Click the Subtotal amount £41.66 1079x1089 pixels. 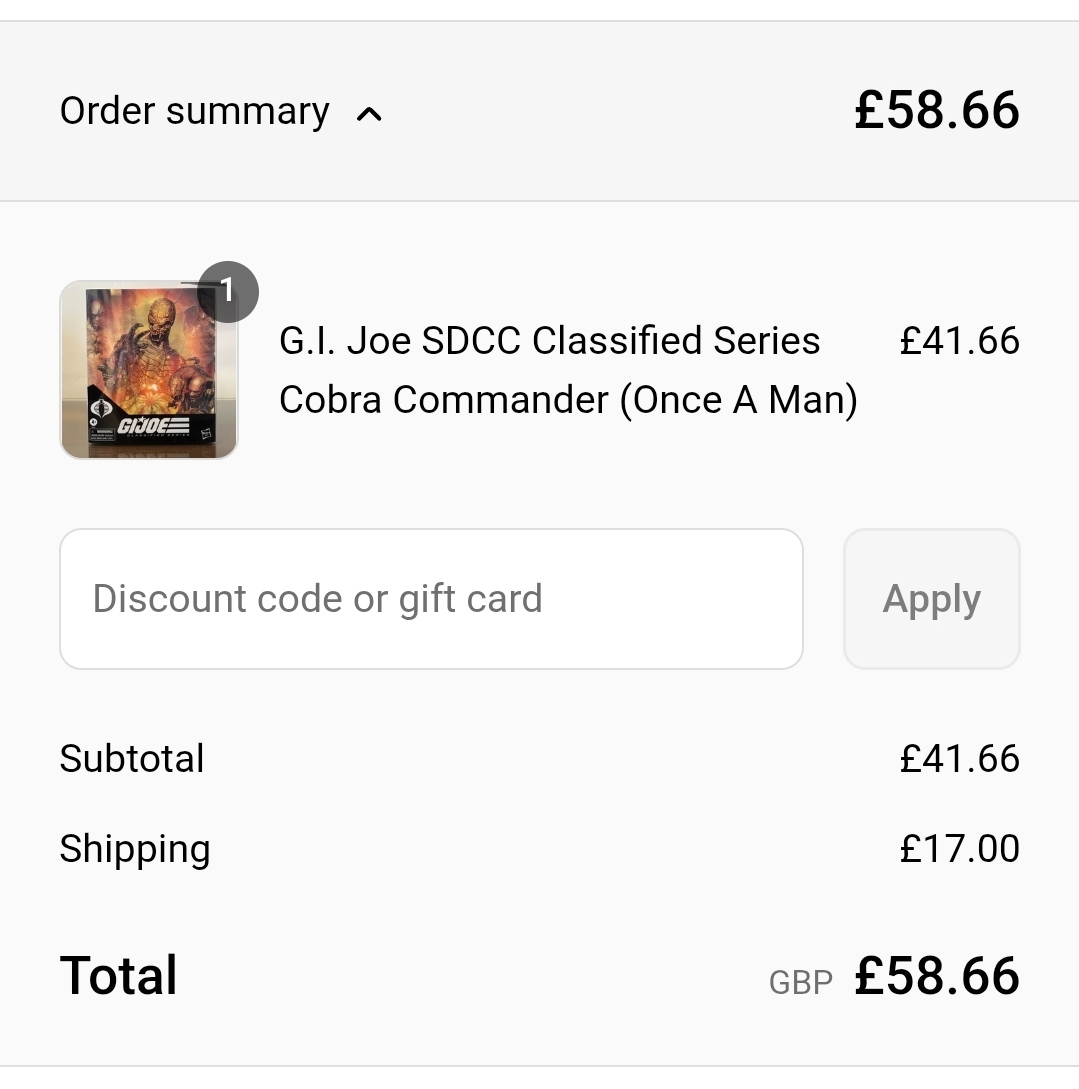959,759
